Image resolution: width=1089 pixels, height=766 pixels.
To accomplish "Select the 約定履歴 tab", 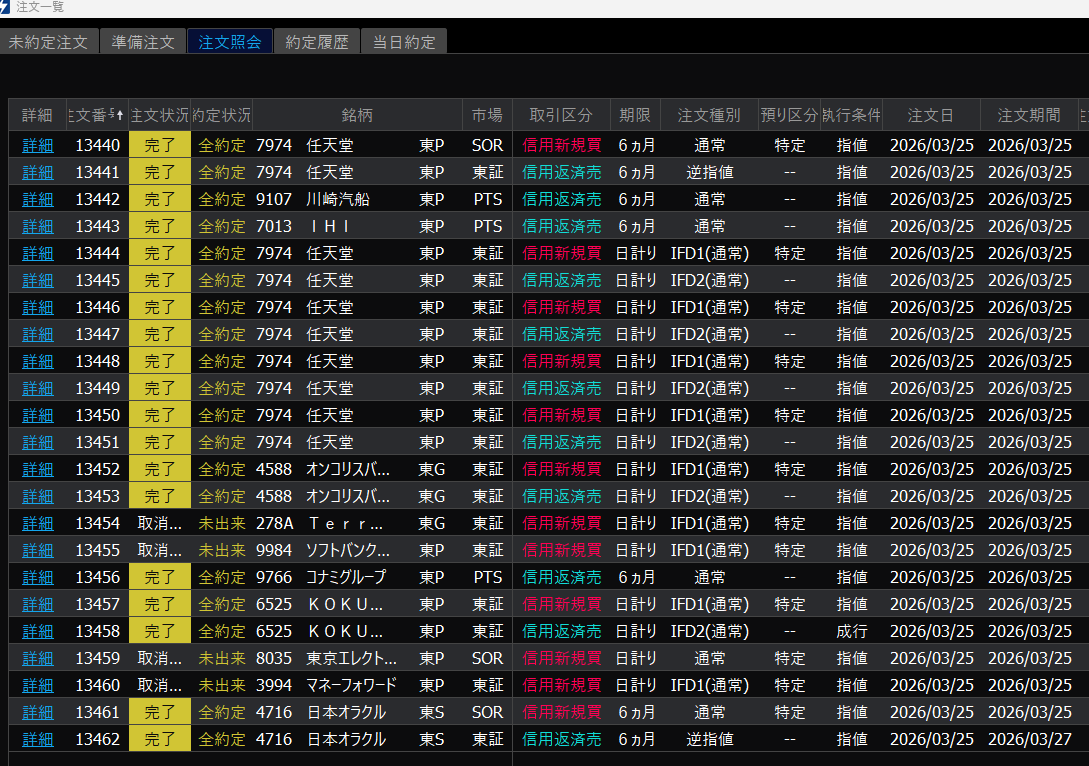I will click(x=316, y=42).
